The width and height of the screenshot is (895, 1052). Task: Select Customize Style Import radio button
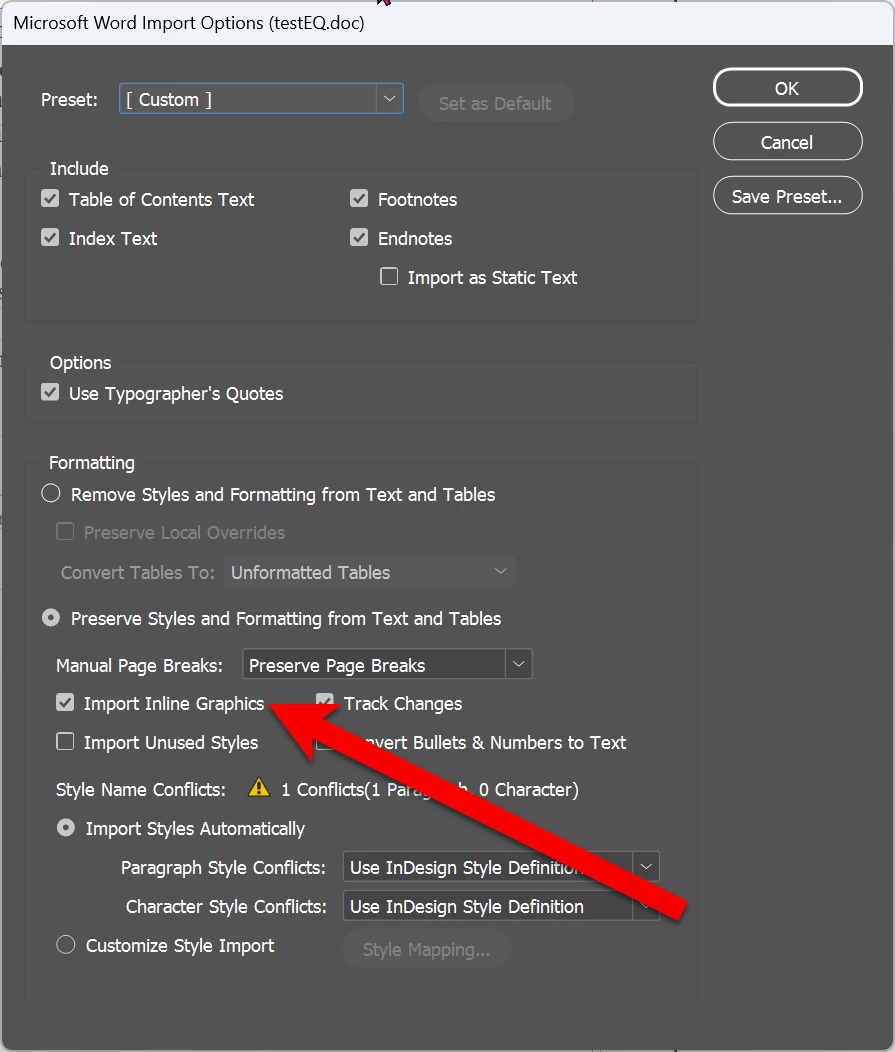tap(66, 945)
